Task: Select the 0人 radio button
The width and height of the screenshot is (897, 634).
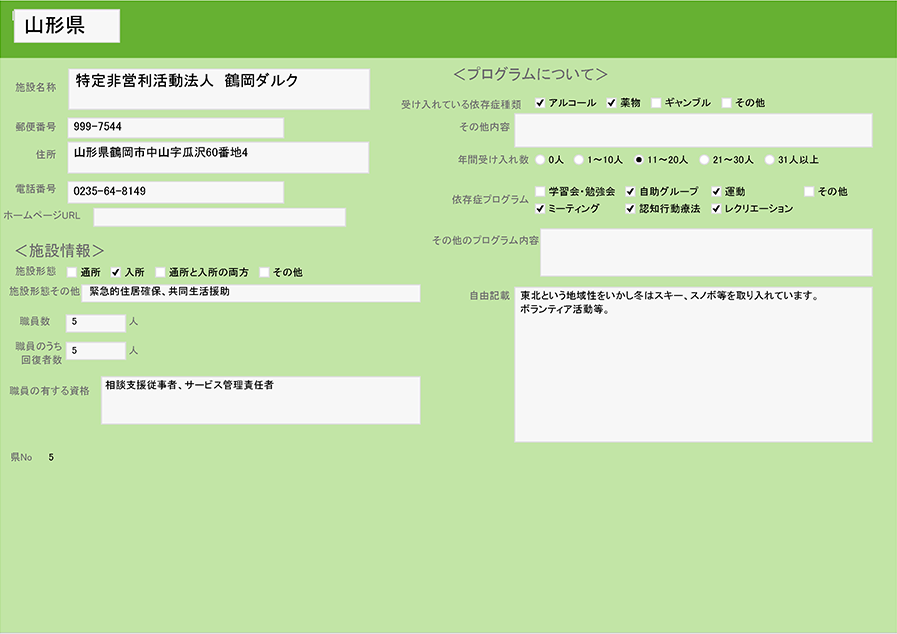Action: [541, 159]
